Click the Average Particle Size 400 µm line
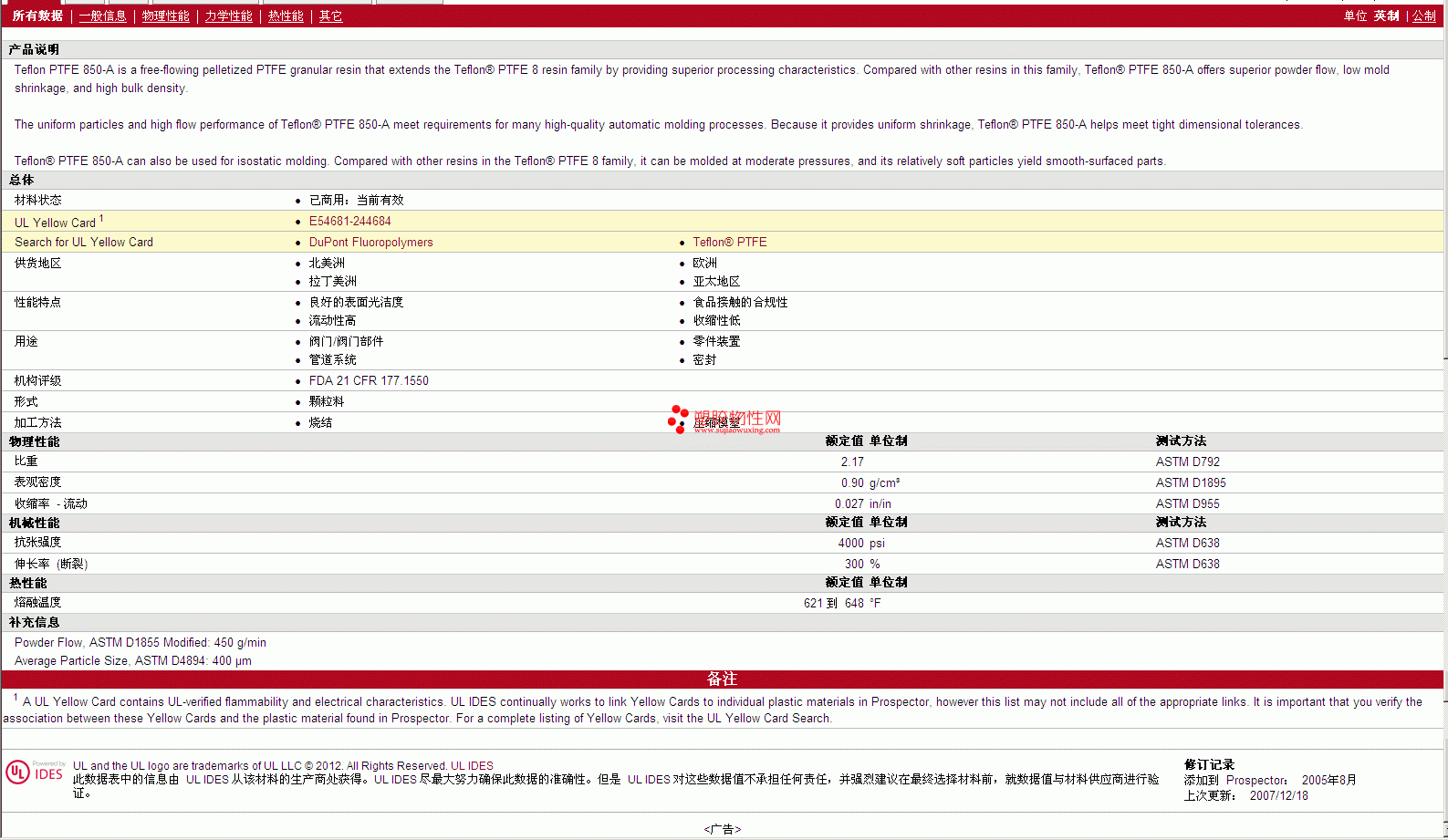Viewport: 1448px width, 840px height. point(133,660)
